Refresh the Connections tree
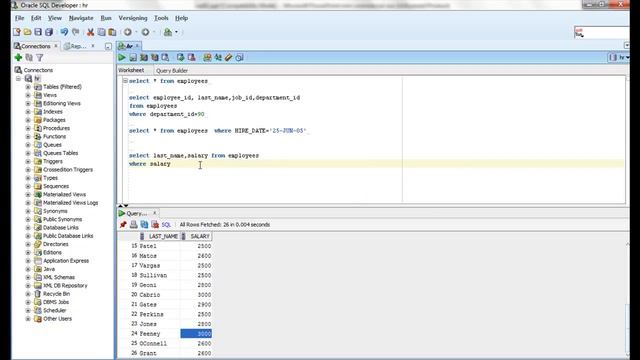 (x=29, y=58)
